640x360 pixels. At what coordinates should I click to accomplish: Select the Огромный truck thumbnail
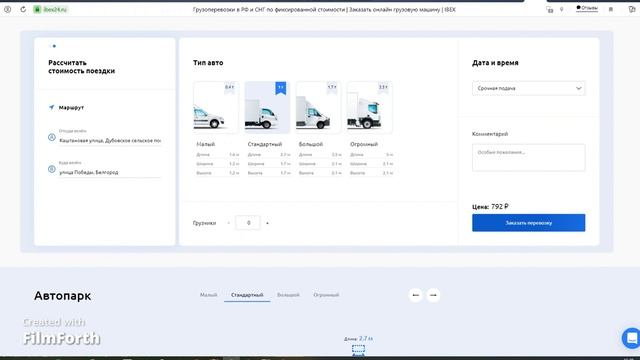point(369,107)
